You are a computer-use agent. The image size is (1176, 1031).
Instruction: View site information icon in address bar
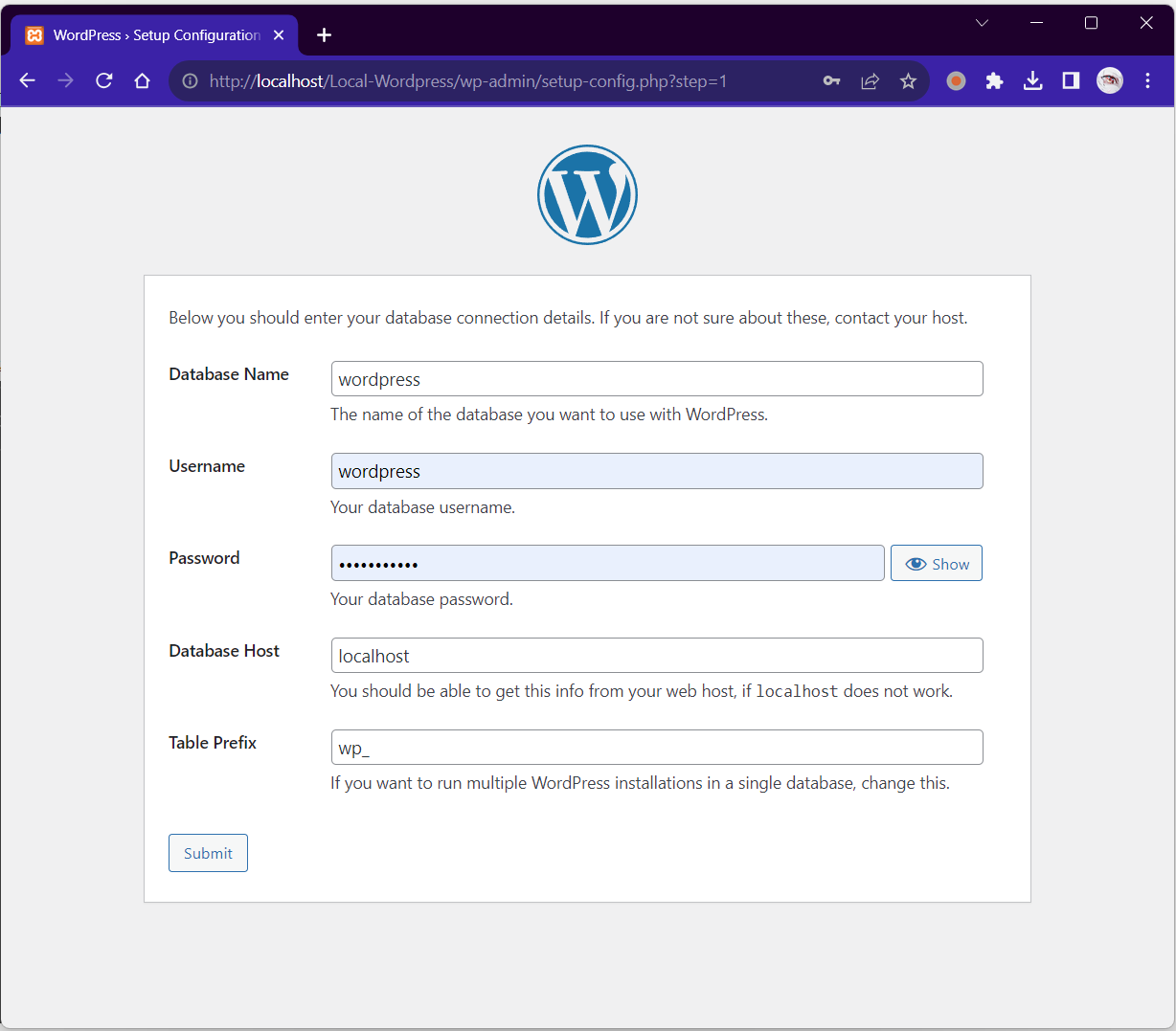point(190,81)
